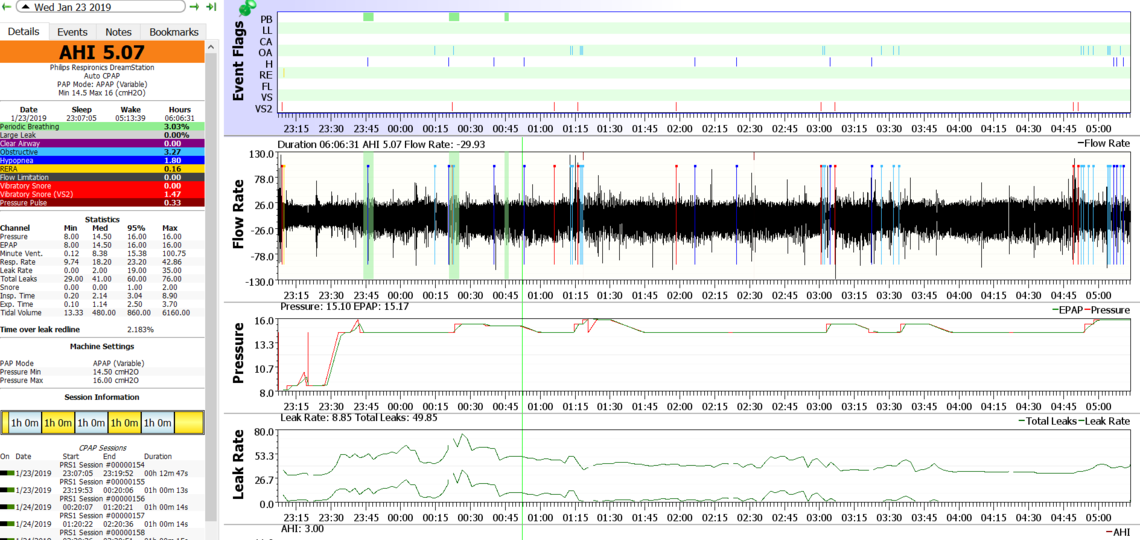Toggle session 1/23/2019 23:07:05 on/off
This screenshot has width=1140, height=540.
click(x=6, y=473)
